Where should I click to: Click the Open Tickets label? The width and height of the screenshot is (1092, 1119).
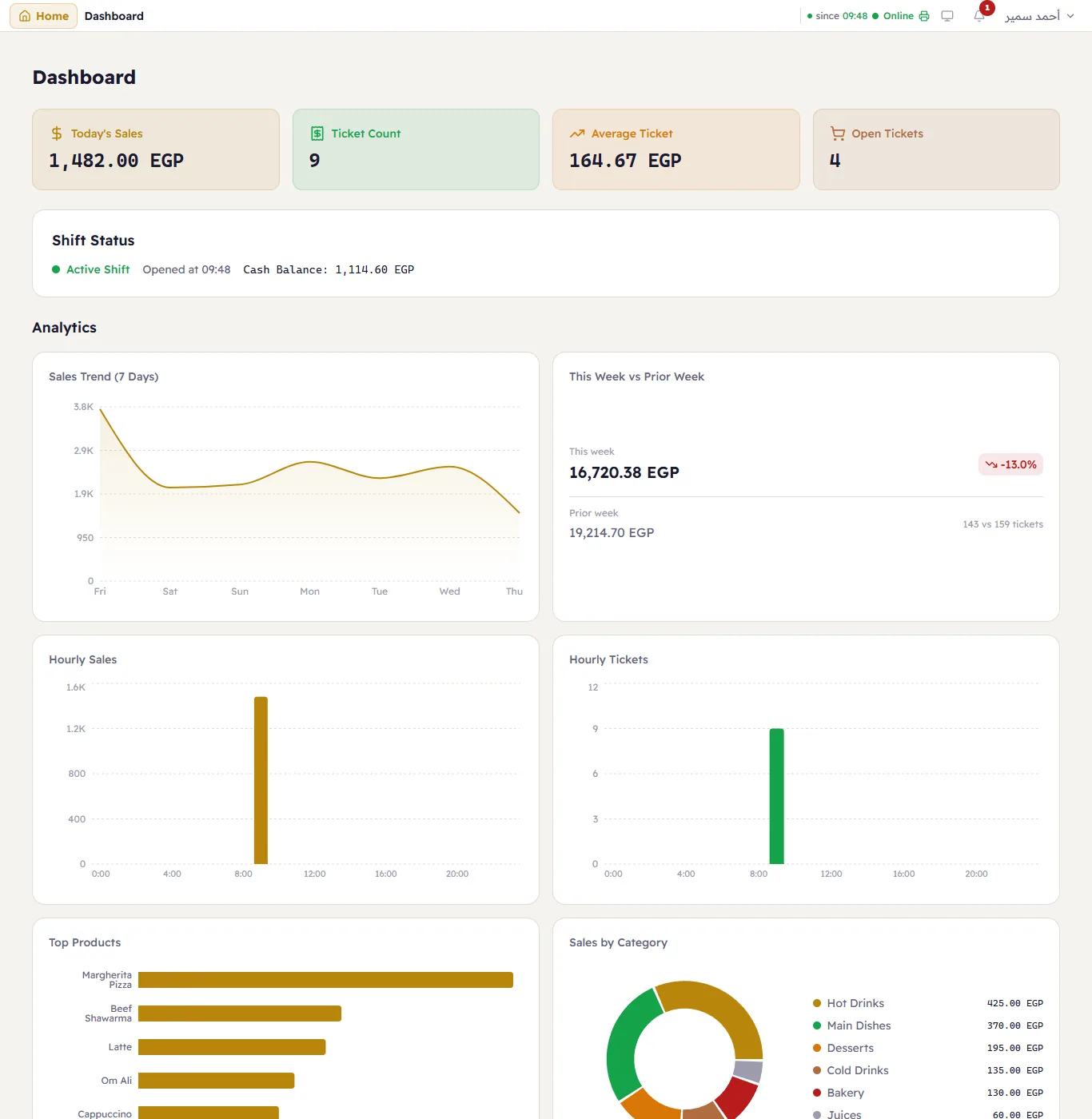pos(887,133)
